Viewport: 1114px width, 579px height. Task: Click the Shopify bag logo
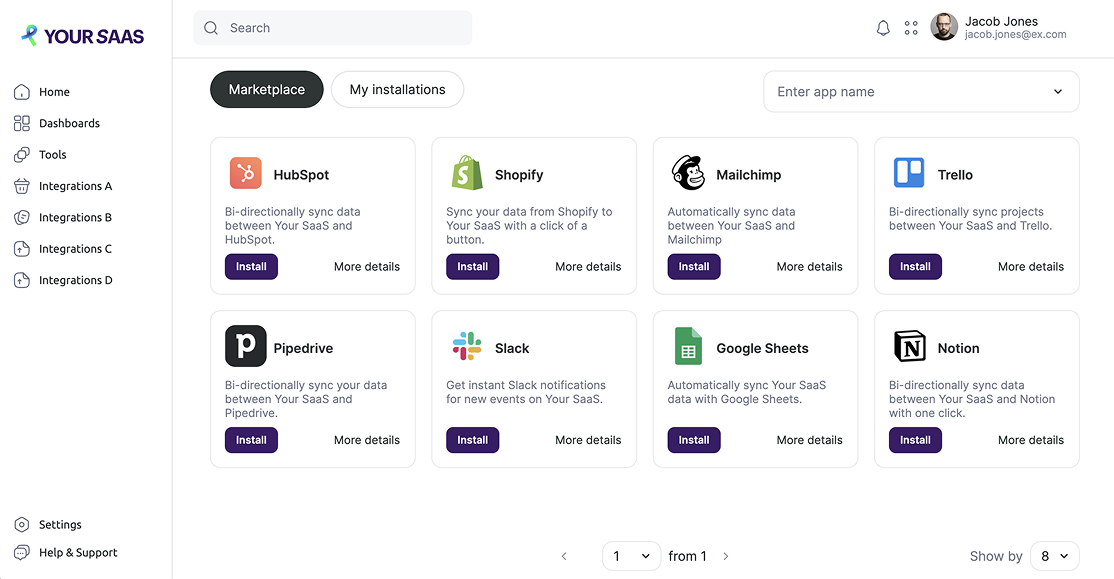(467, 173)
